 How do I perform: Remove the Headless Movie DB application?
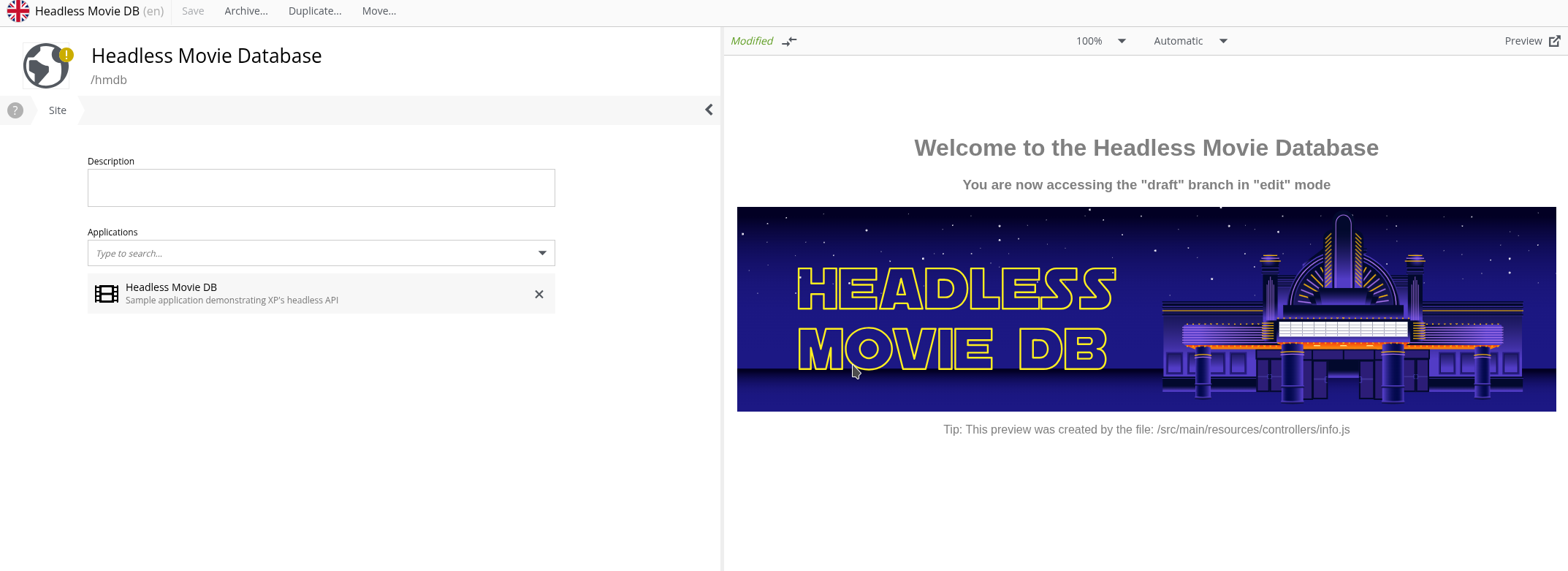pos(538,294)
